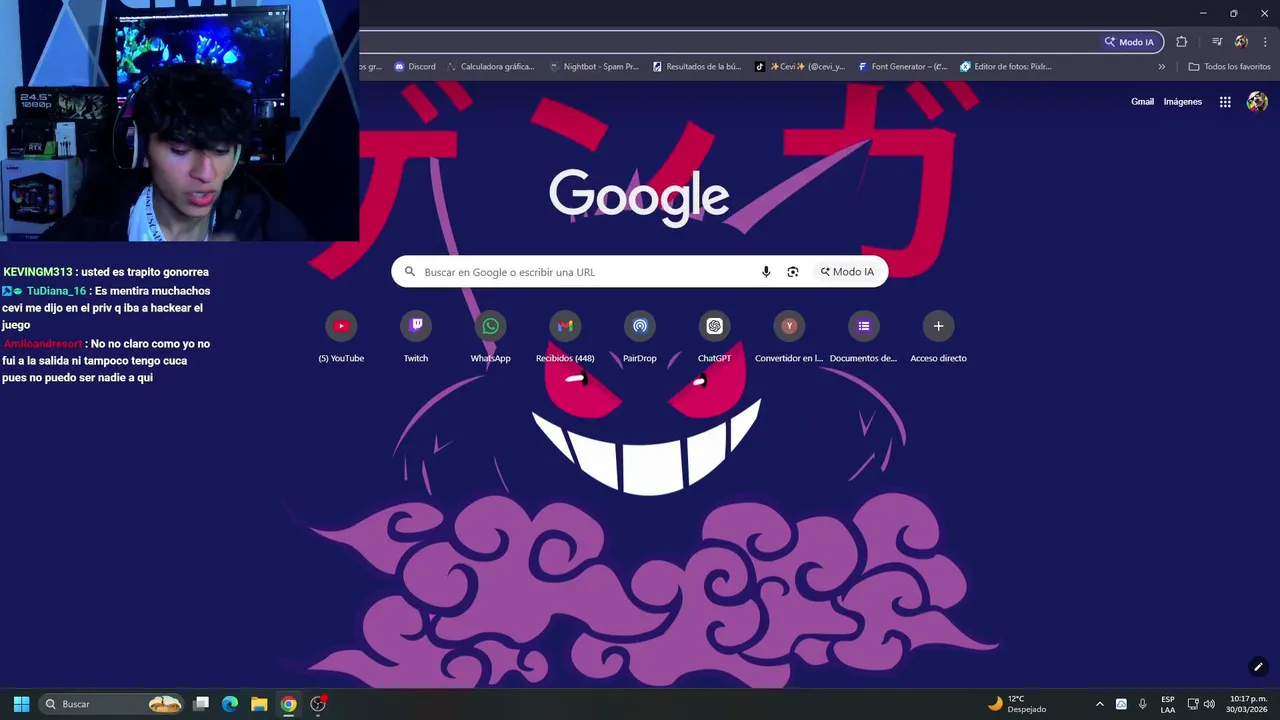Open the Font Generator bookmark
Image resolution: width=1280 pixels, height=720 pixels.
pos(903,67)
